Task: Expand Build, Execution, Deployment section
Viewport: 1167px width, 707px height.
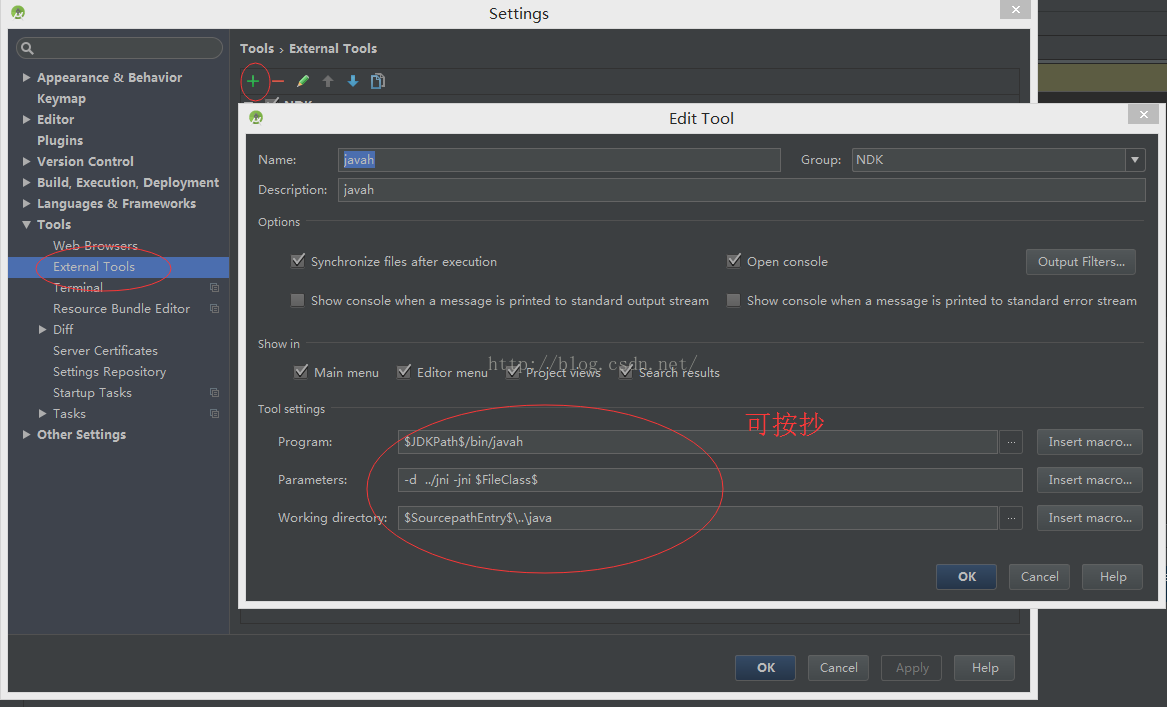Action: 27,182
